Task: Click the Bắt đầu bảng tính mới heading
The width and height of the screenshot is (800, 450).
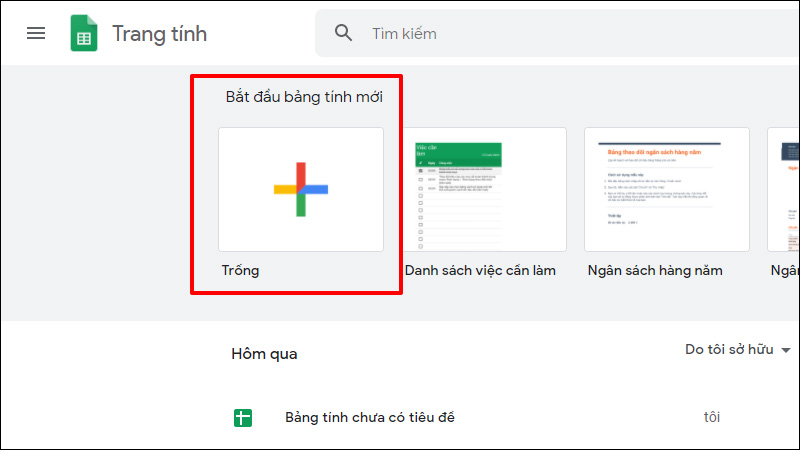Action: (304, 97)
